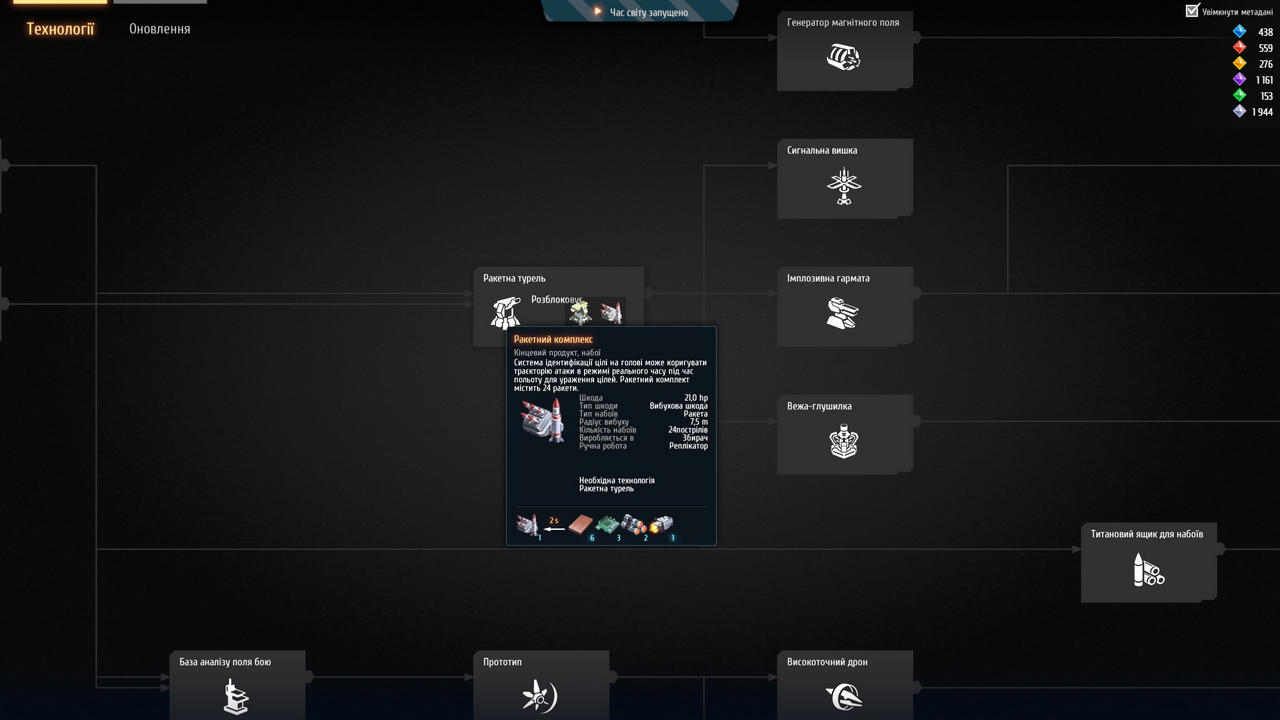Click the blue metadata cube icon
The width and height of the screenshot is (1280, 720).
point(1239,32)
